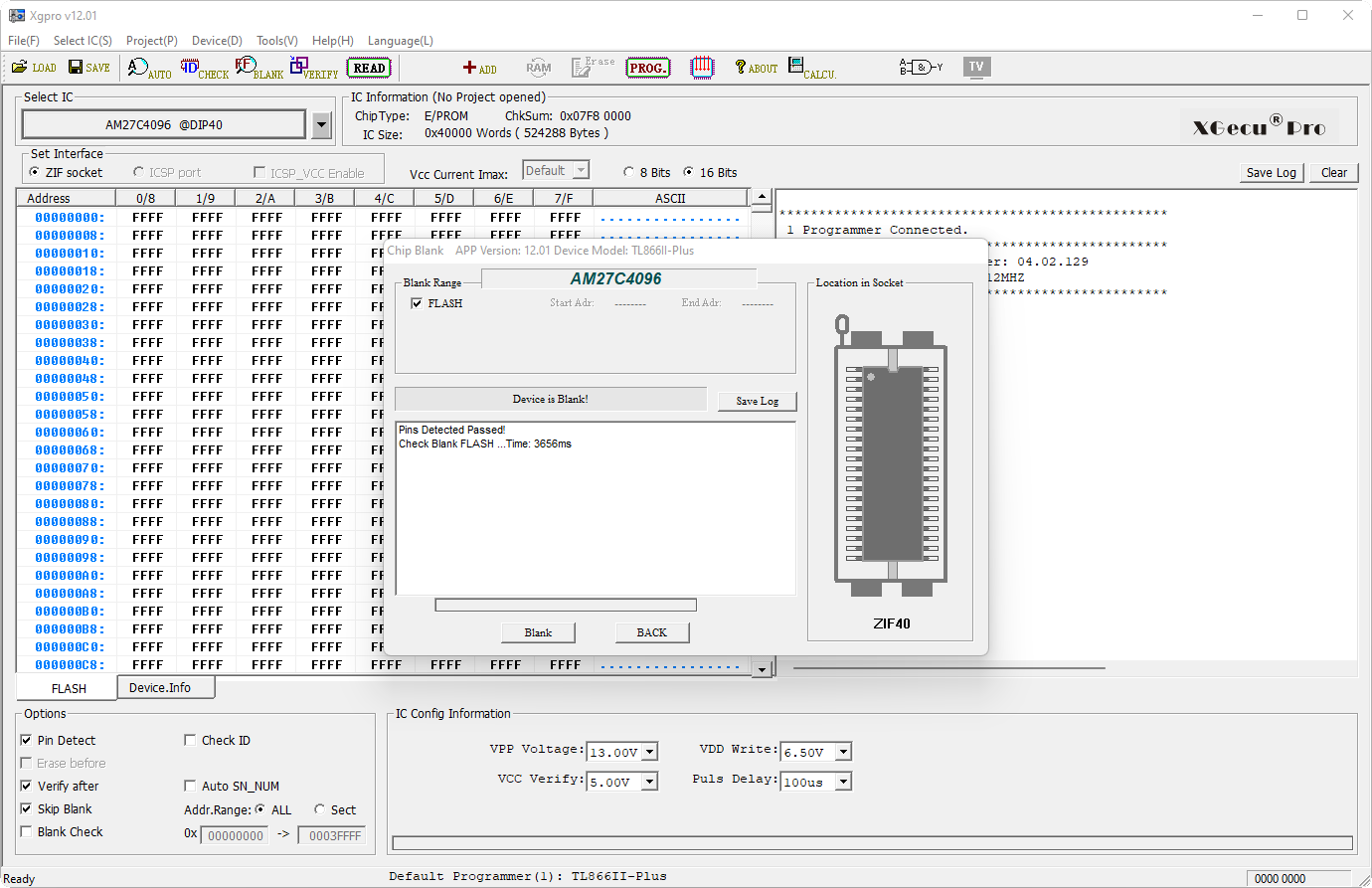Open the Puls Delay dropdown

[843, 783]
